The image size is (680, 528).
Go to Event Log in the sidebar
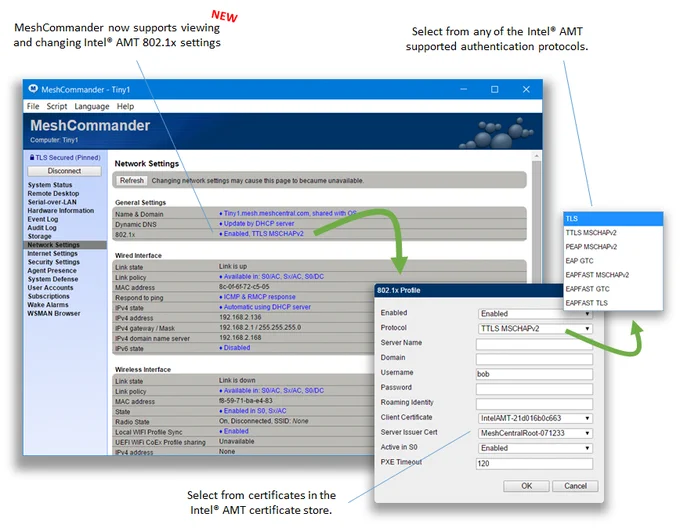pos(43,219)
